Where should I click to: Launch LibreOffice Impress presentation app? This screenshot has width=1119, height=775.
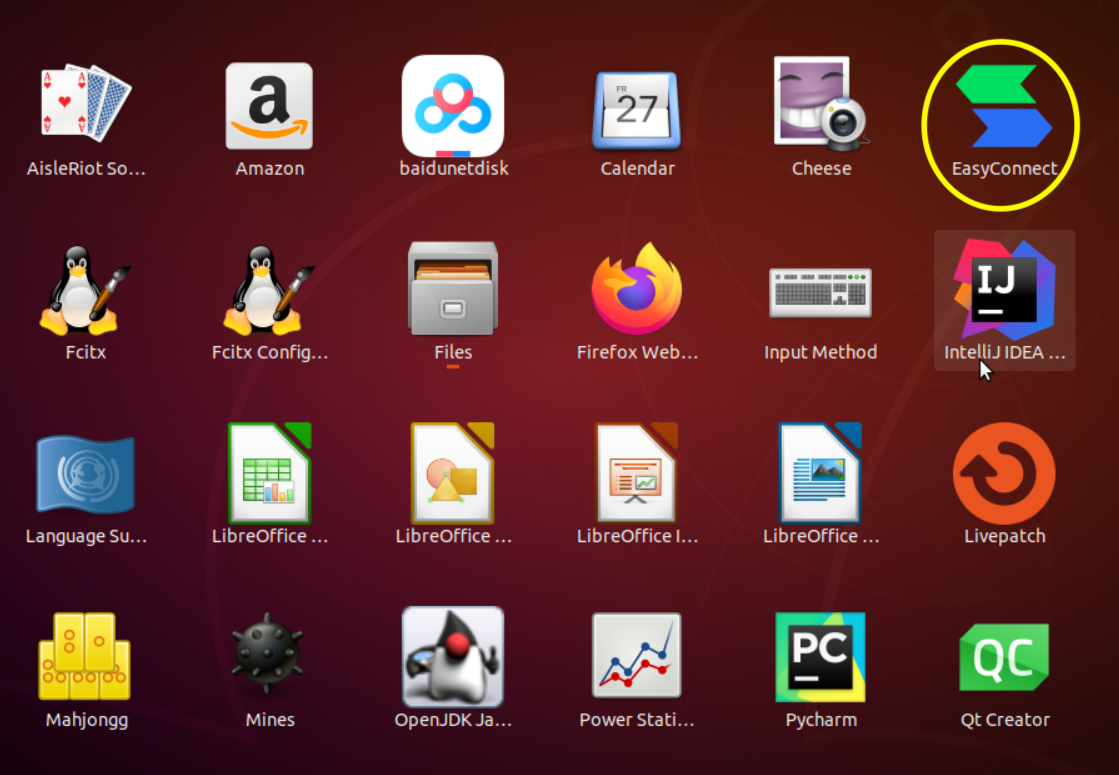pyautogui.click(x=637, y=472)
